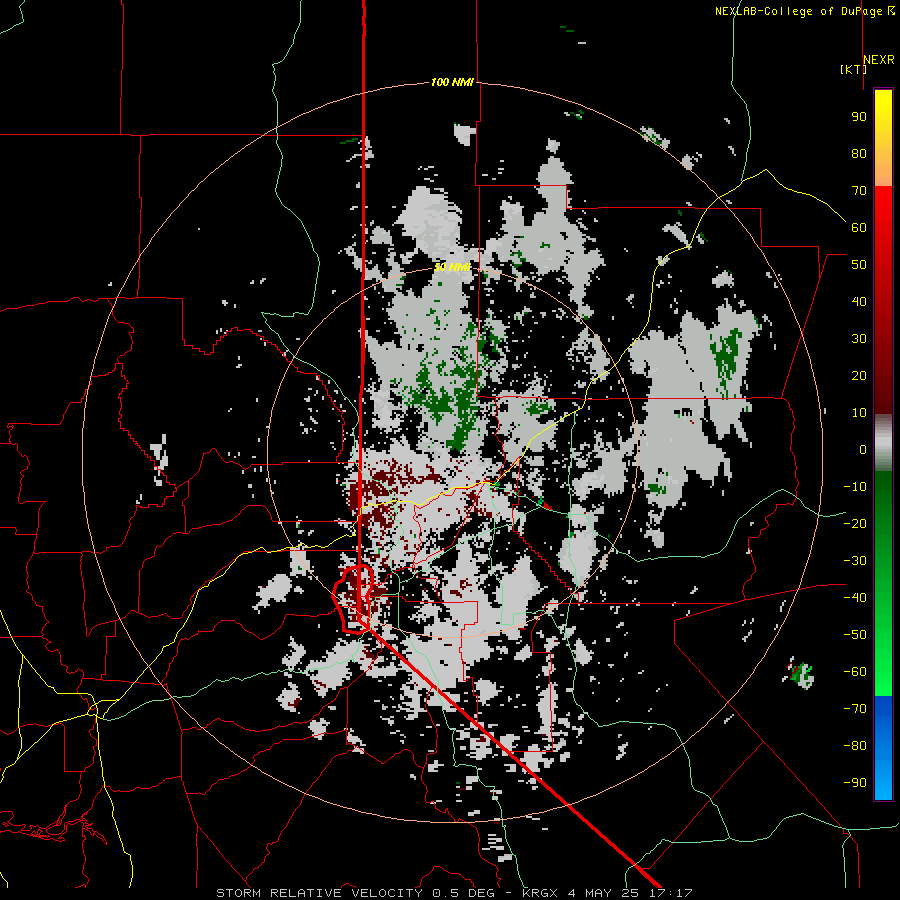
Task: Select the positive 30 value on velocity scale
Action: click(859, 339)
